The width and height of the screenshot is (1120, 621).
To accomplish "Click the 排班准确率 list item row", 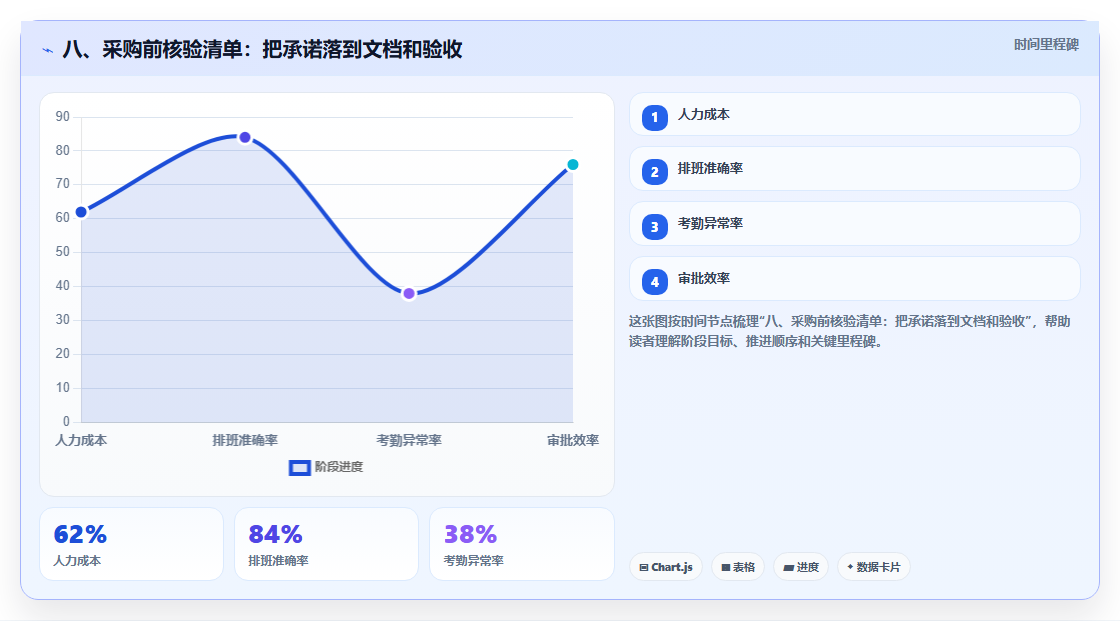I will [854, 169].
